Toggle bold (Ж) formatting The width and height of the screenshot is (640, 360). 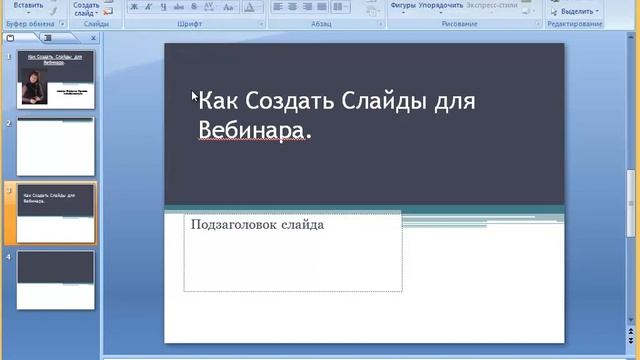pyautogui.click(x=134, y=7)
